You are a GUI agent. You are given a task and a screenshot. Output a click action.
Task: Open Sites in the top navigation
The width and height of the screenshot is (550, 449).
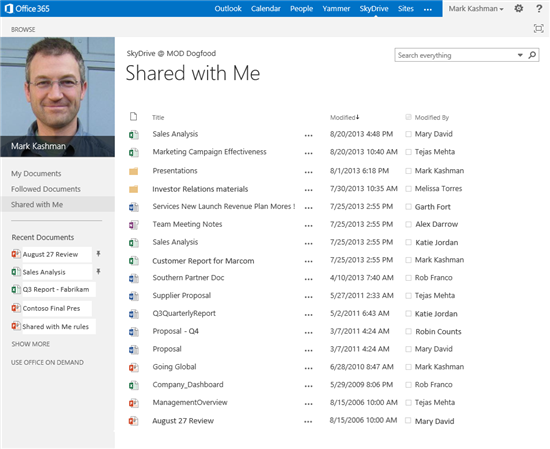[x=405, y=8]
